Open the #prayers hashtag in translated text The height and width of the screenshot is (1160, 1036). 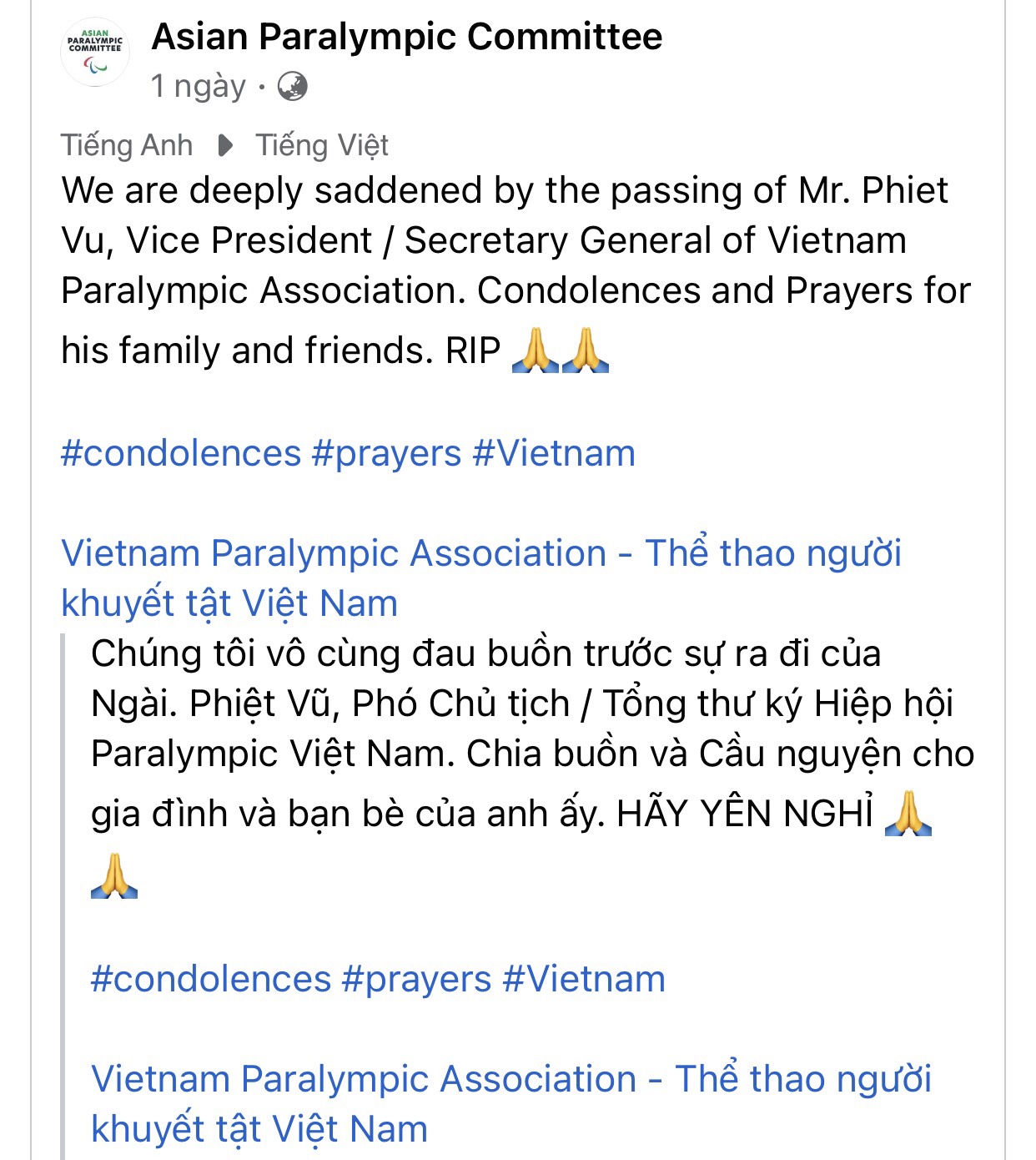tap(416, 981)
